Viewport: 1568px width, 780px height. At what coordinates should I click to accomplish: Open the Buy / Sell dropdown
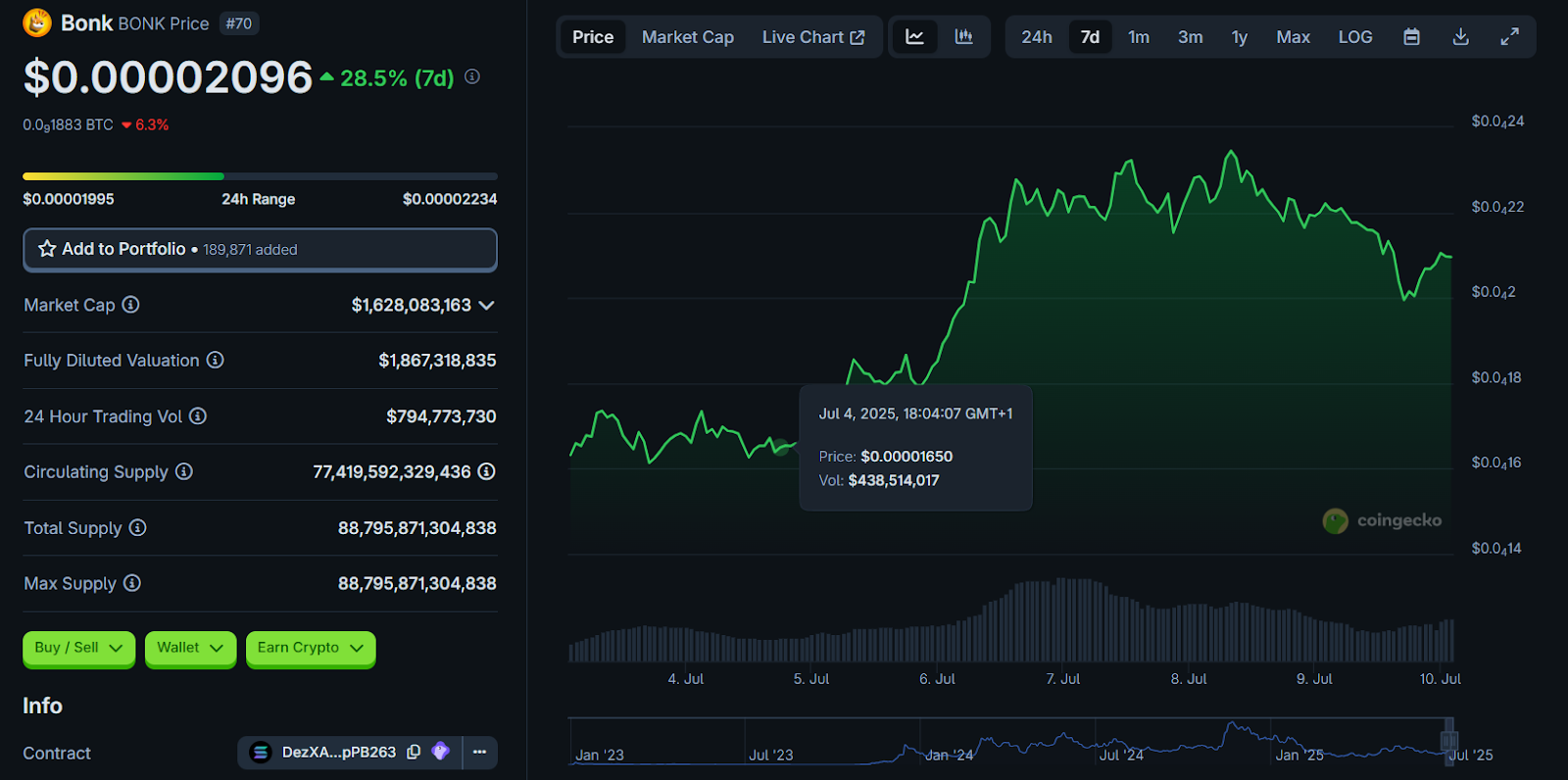tap(78, 648)
